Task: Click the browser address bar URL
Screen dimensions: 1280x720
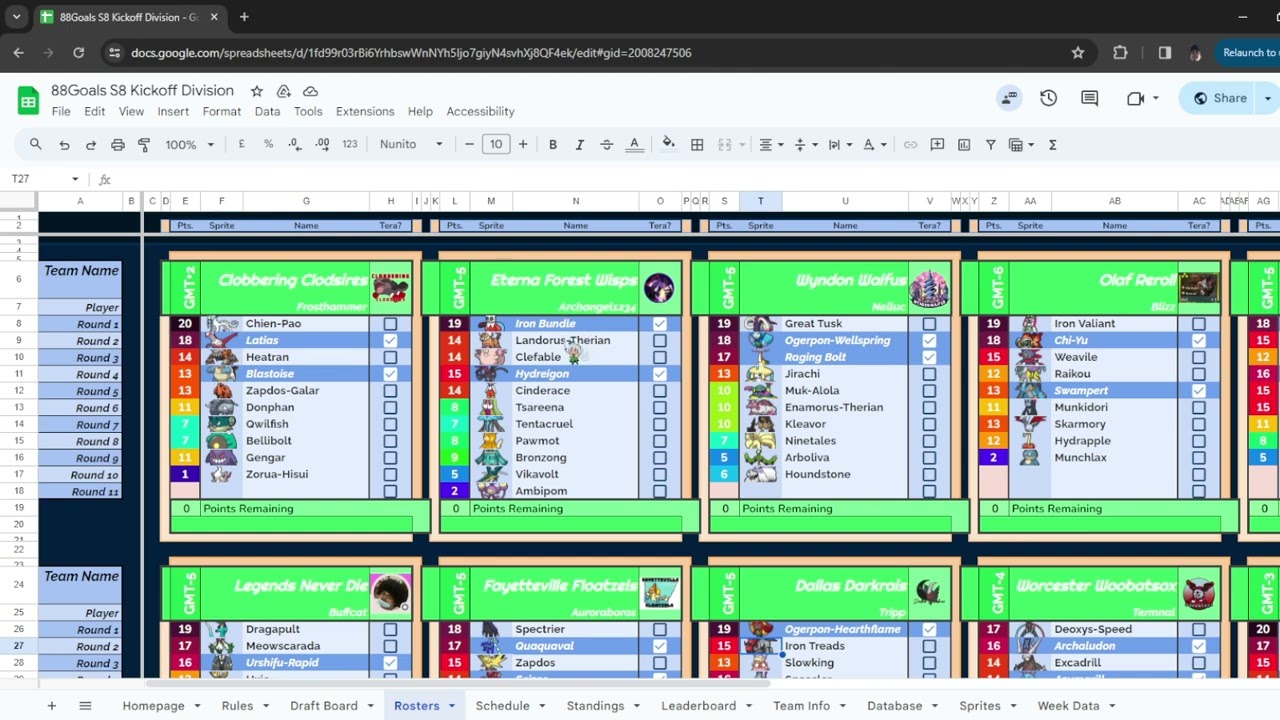Action: (411, 53)
